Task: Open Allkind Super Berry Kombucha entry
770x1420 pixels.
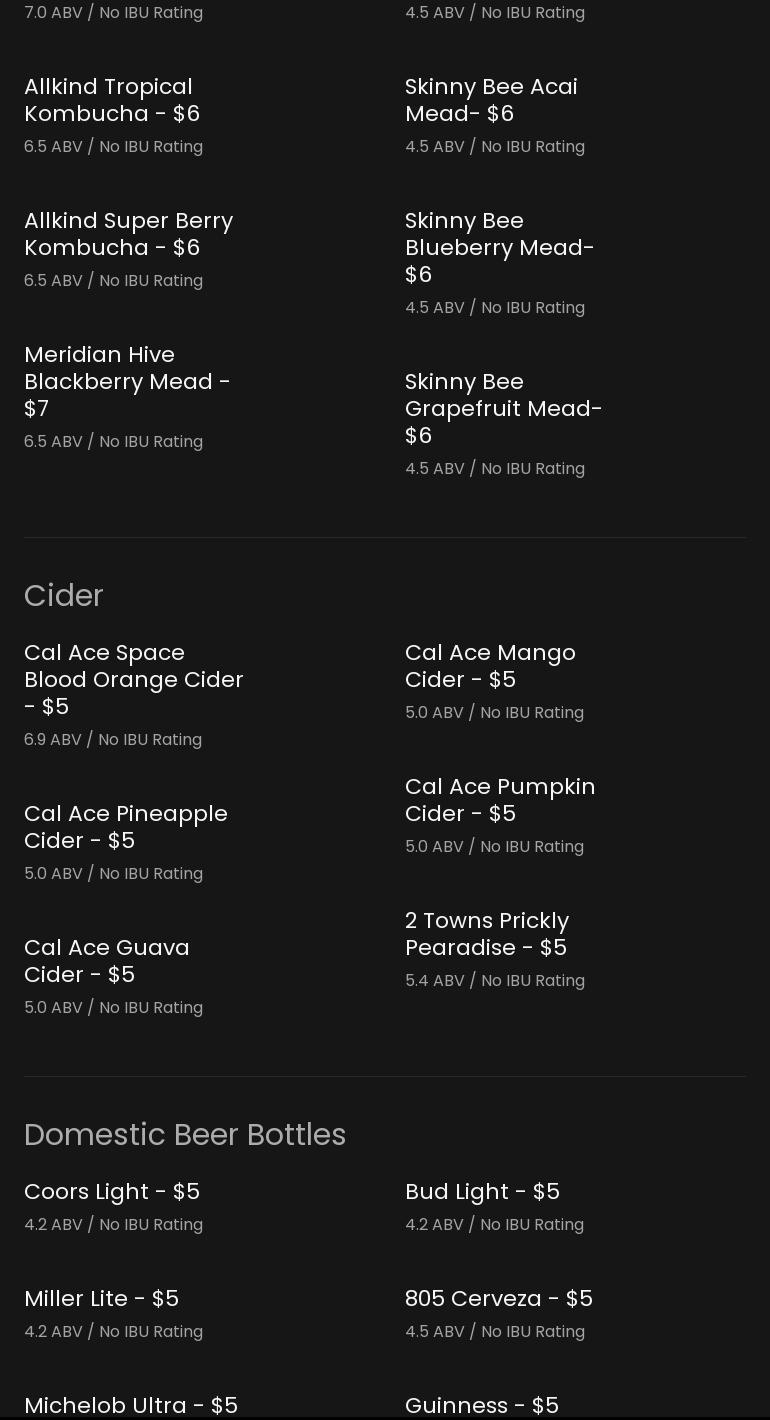Action: (129, 234)
